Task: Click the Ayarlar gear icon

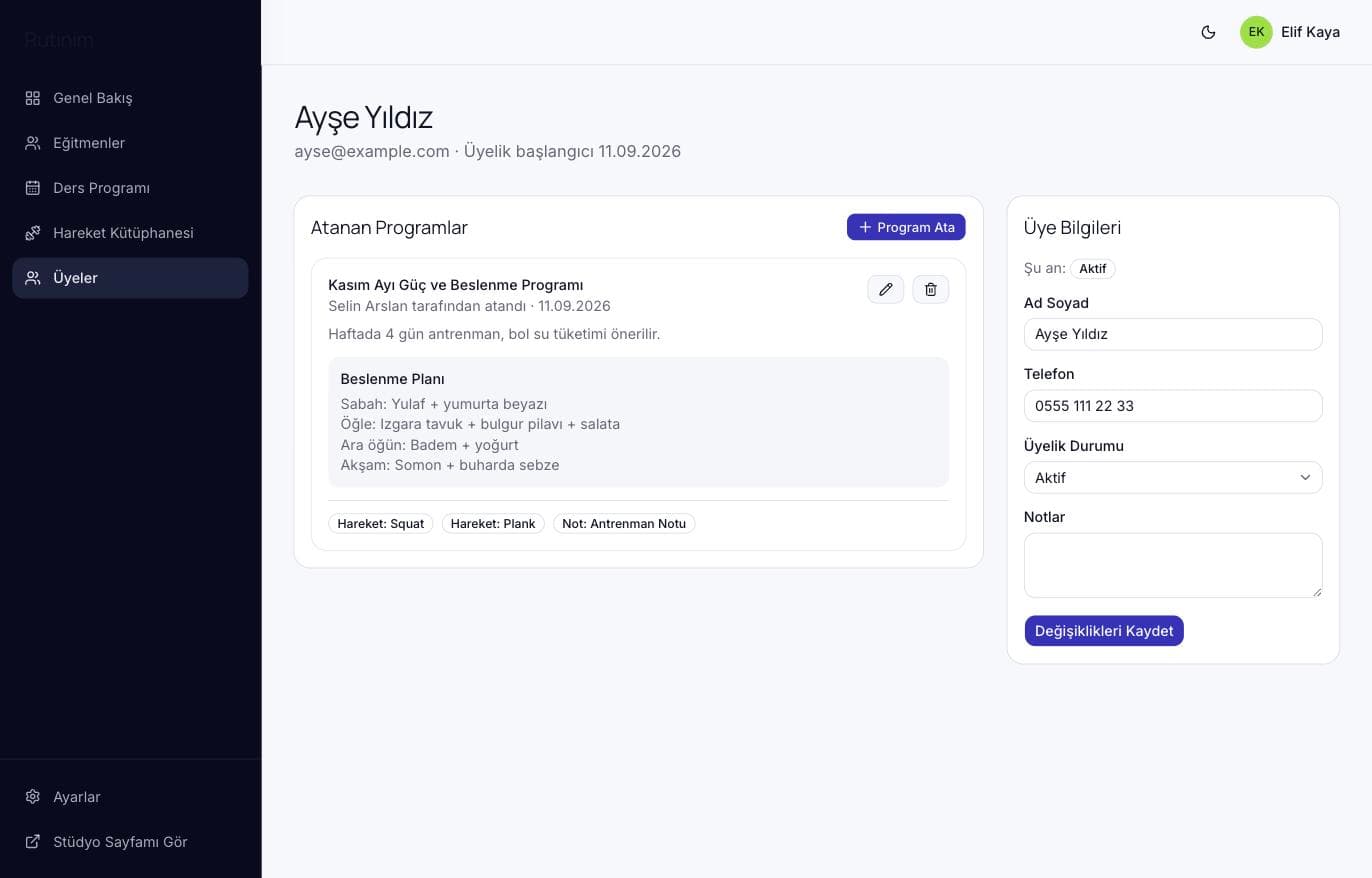Action: [x=33, y=797]
